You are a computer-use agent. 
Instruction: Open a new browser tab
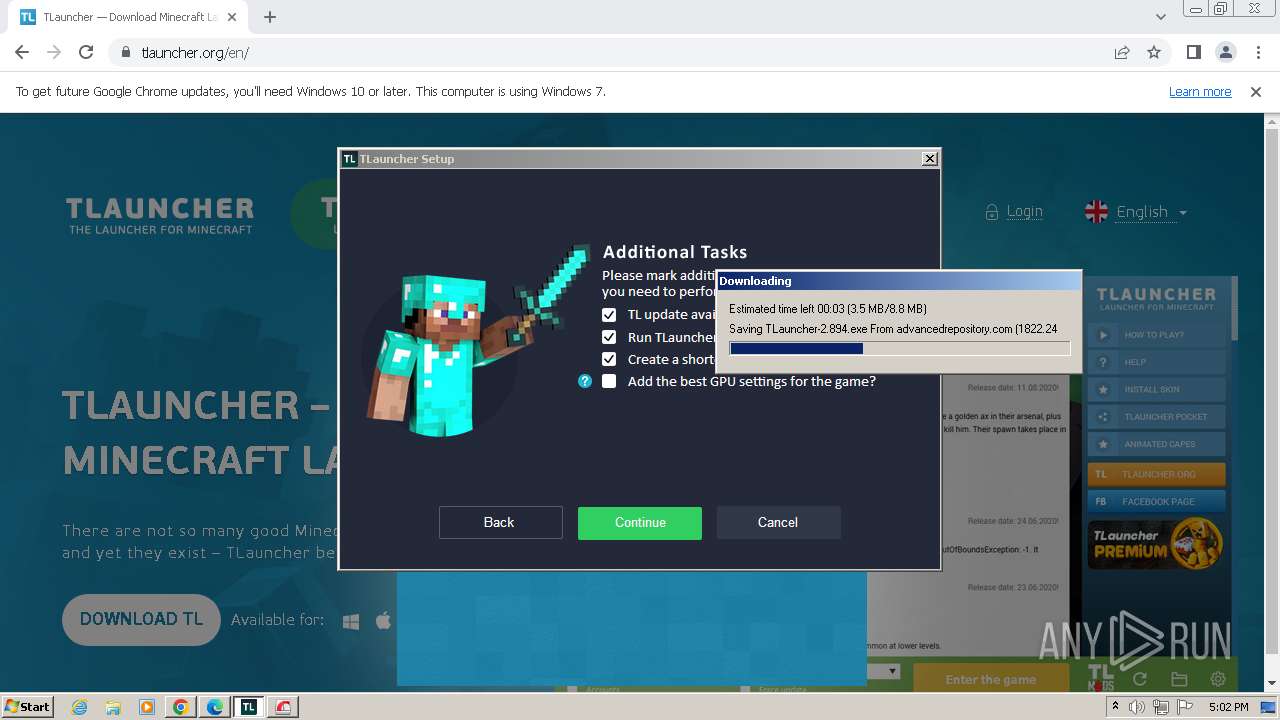point(270,17)
